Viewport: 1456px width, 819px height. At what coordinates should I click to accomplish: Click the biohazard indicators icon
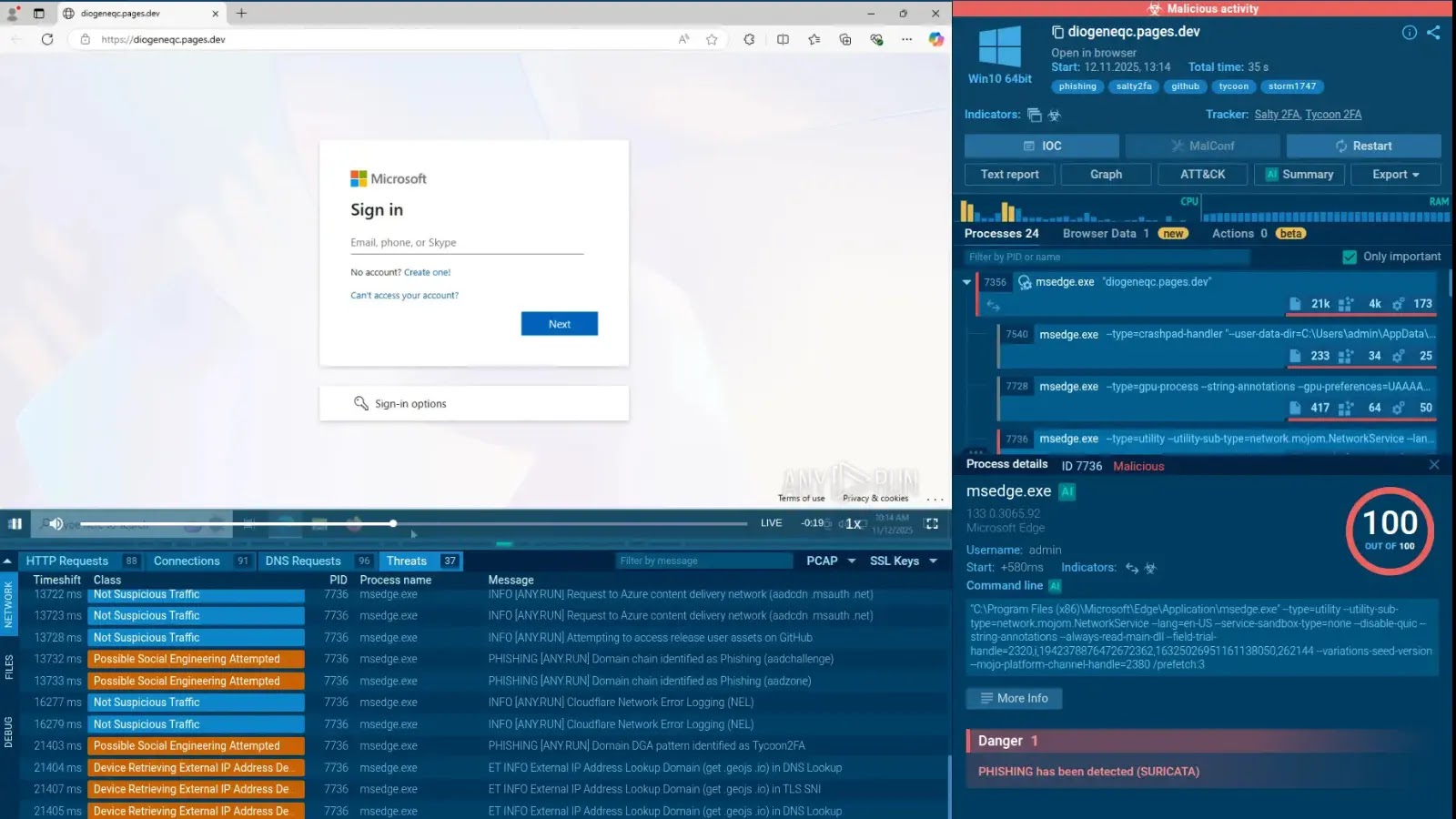pos(1055,115)
